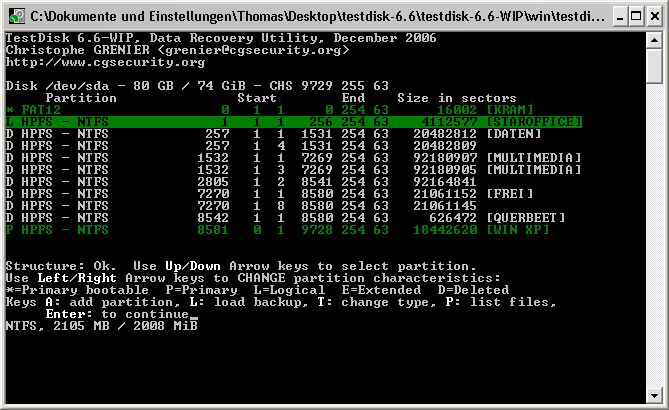Select the highlighted STAROFFICE partition row
This screenshot has height=410, width=669.
[294, 122]
